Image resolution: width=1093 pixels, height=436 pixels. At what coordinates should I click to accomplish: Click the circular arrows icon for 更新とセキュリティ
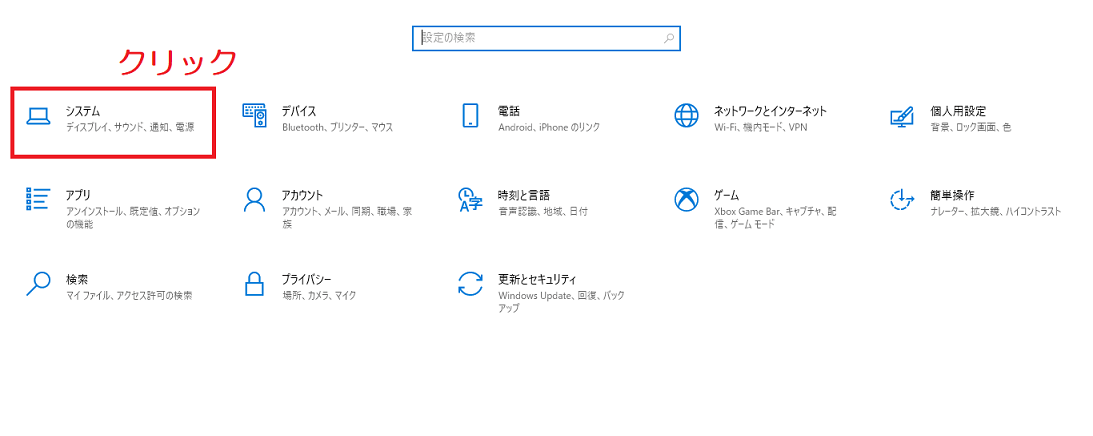470,283
